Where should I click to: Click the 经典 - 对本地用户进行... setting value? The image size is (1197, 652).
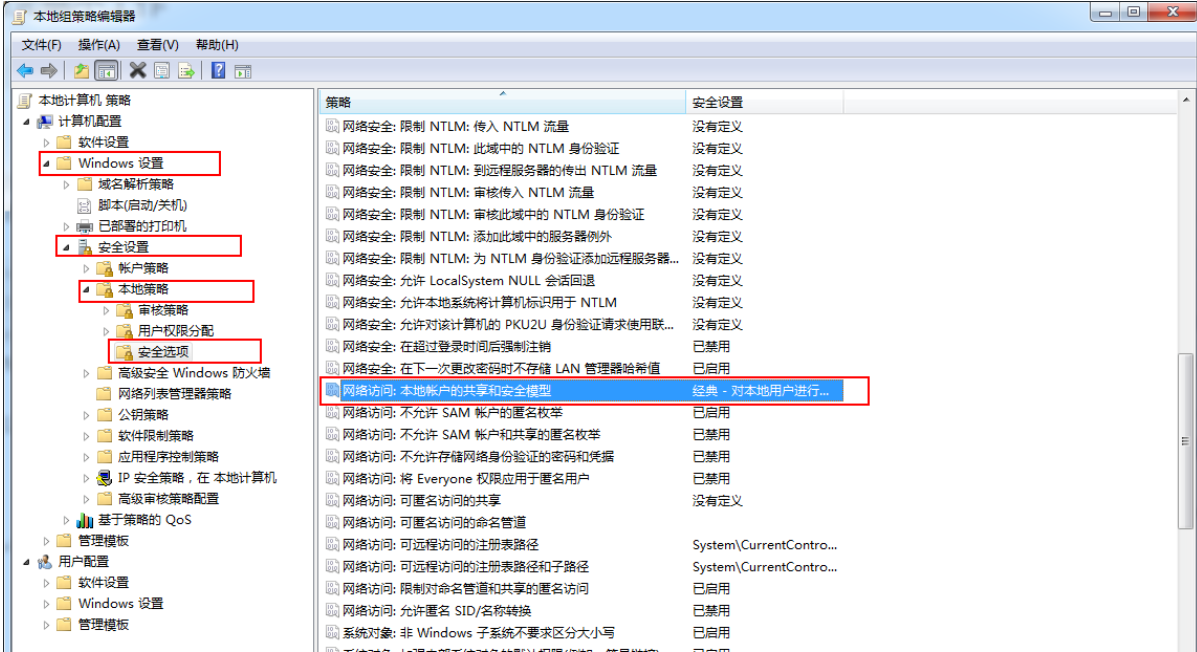pyautogui.click(x=760, y=391)
